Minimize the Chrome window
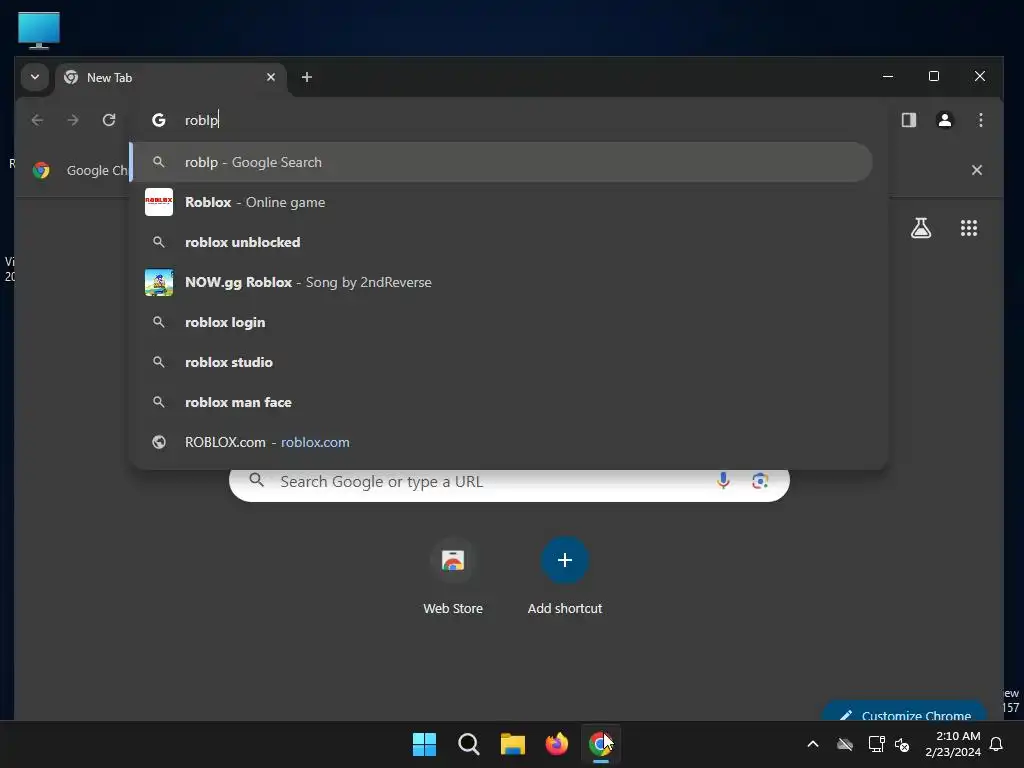 [888, 76]
